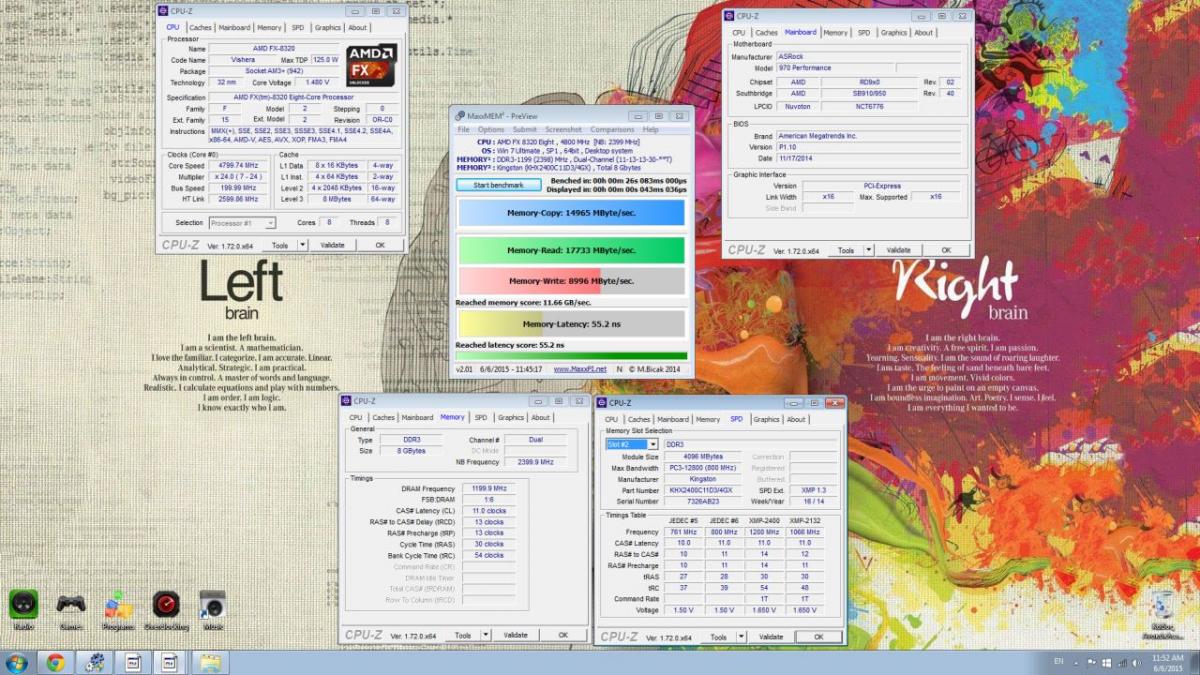Viewport: 1200px width, 675px height.
Task: Click the title icon of the CPU-Z Mainboard window
Action: click(x=730, y=16)
